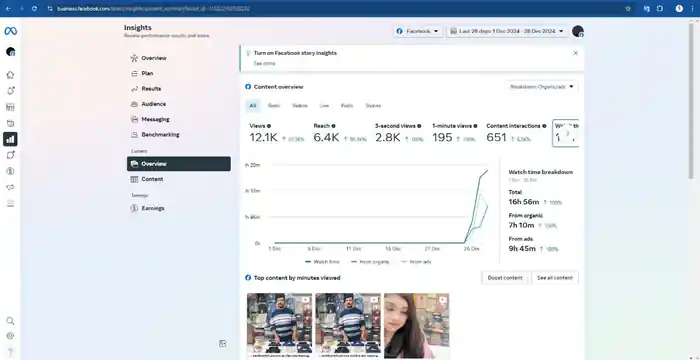The height and width of the screenshot is (360, 700).
Task: Click info icon next to 3-second views
Action: 419,126
